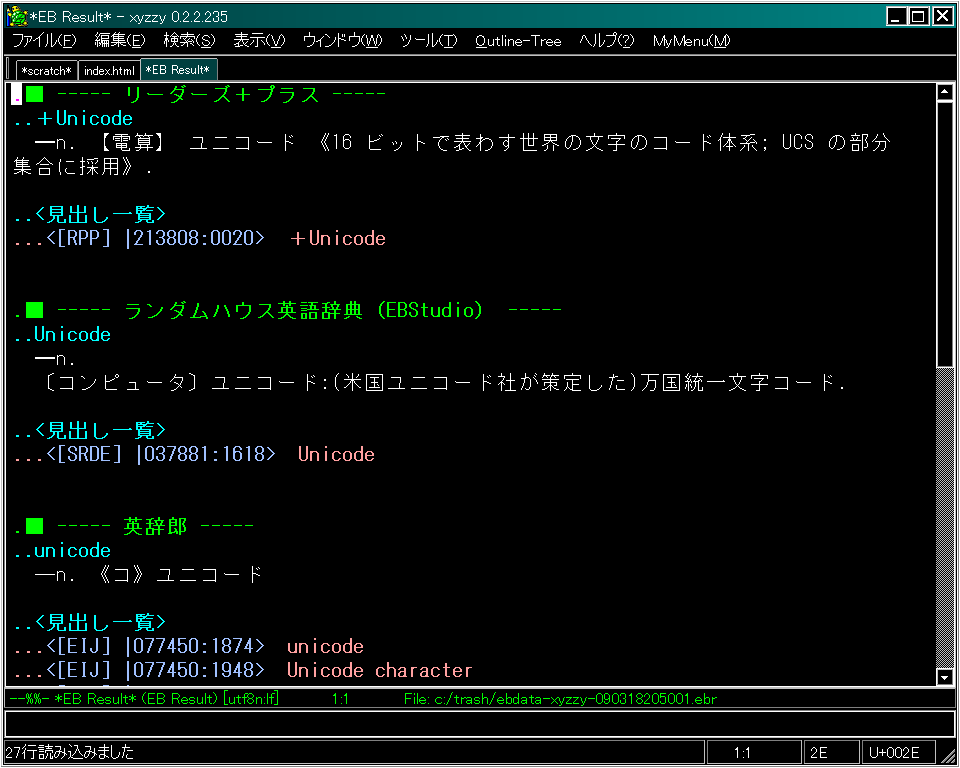Screen dimensions: 960x768
Task: Follow the [SRDE] 037881:1618 Unicode link
Action: (194, 454)
